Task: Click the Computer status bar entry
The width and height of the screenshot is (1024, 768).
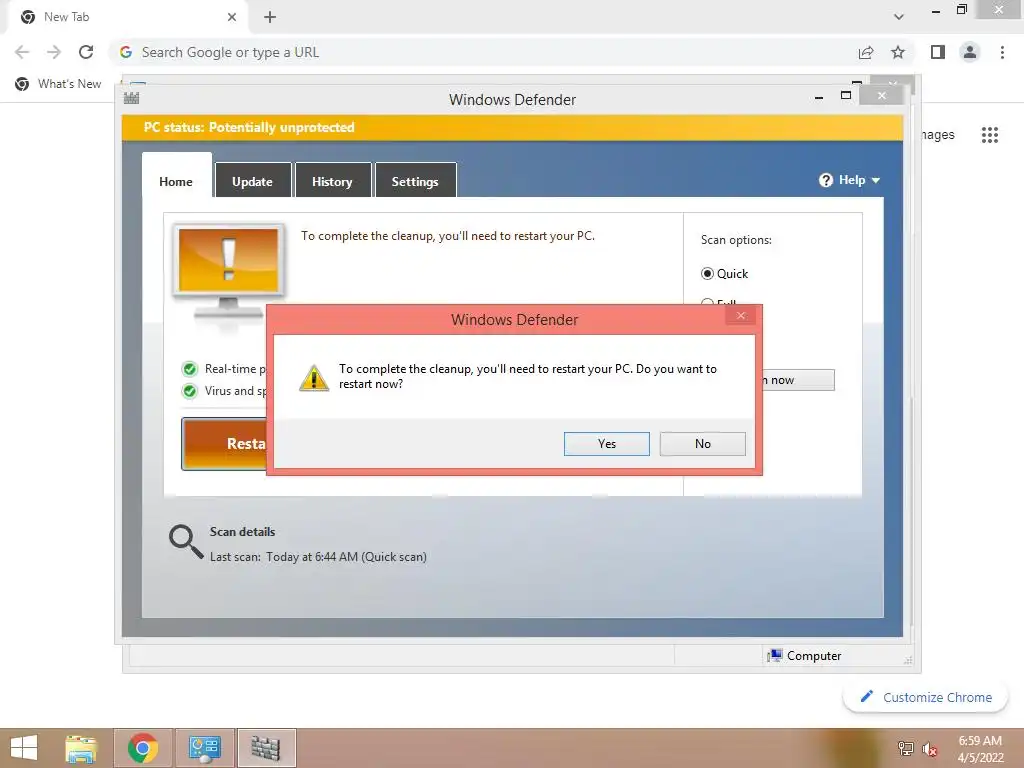Action: [x=805, y=656]
